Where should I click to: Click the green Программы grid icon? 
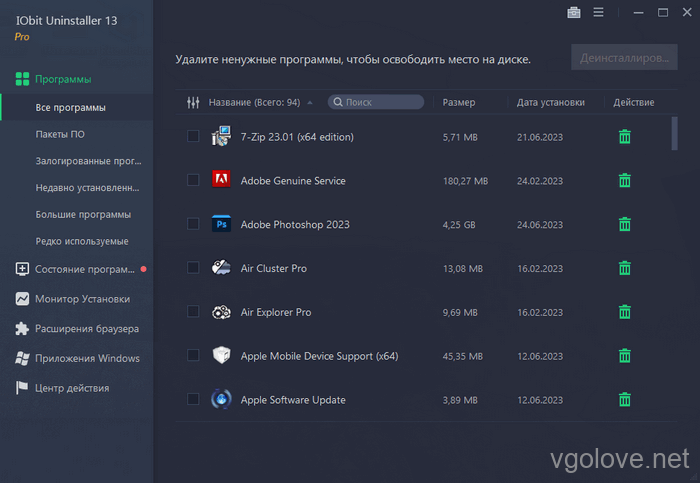[22, 79]
